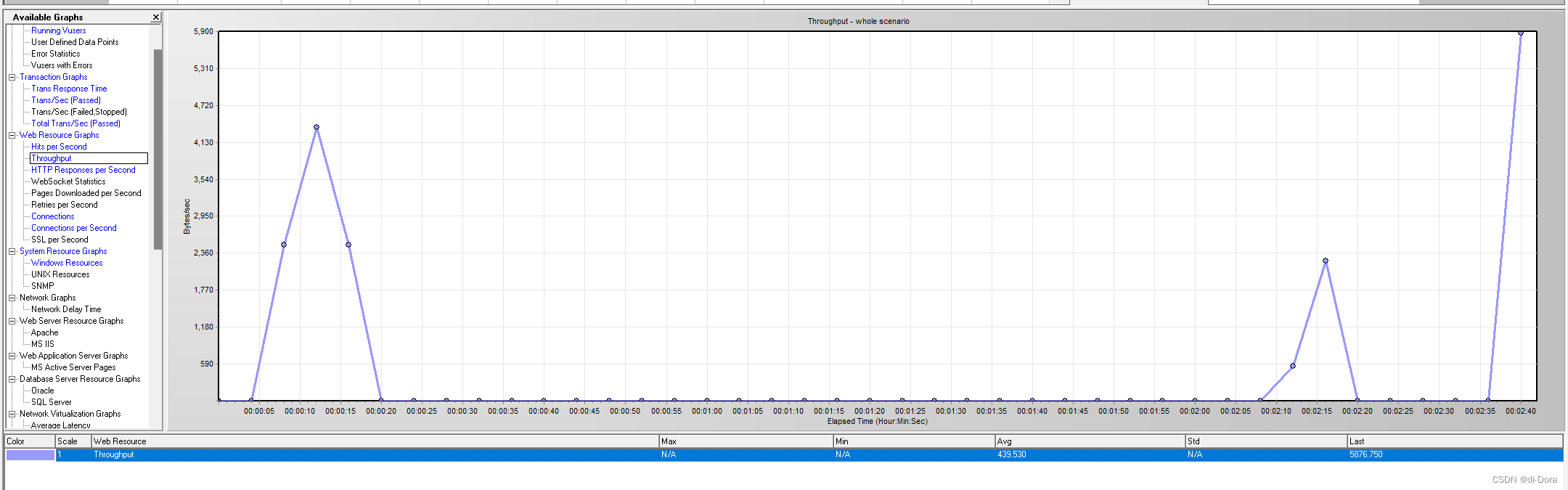
Task: Click the final data point at 00:02:40
Action: (x=1521, y=33)
